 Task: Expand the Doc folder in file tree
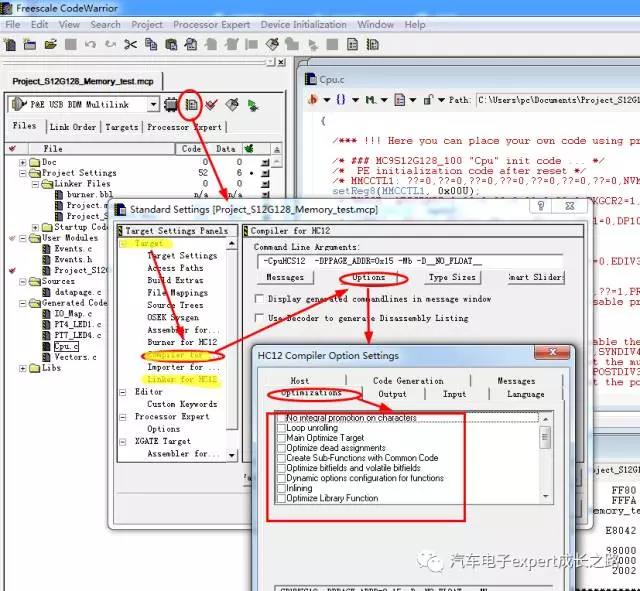22,162
